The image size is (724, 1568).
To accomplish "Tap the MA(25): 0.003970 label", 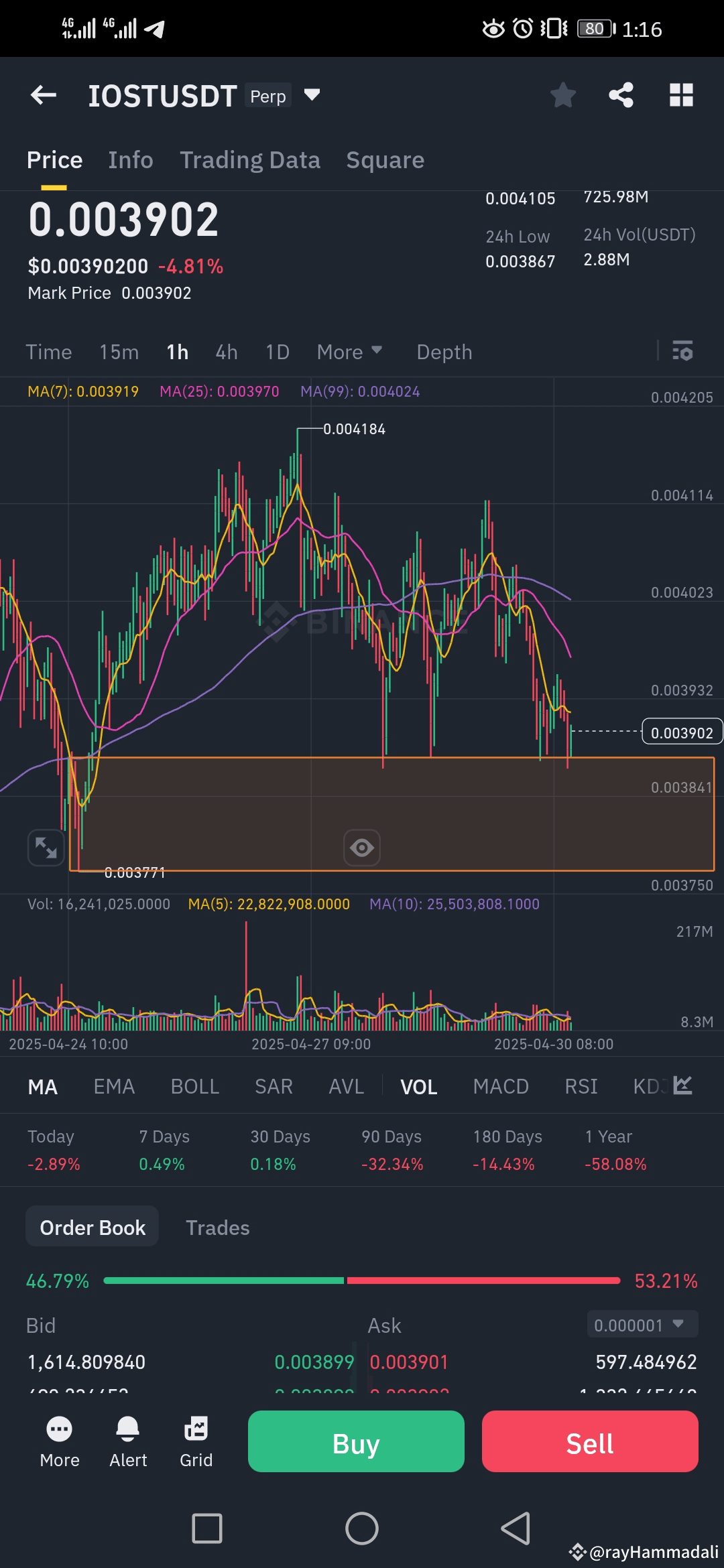I will [x=219, y=391].
